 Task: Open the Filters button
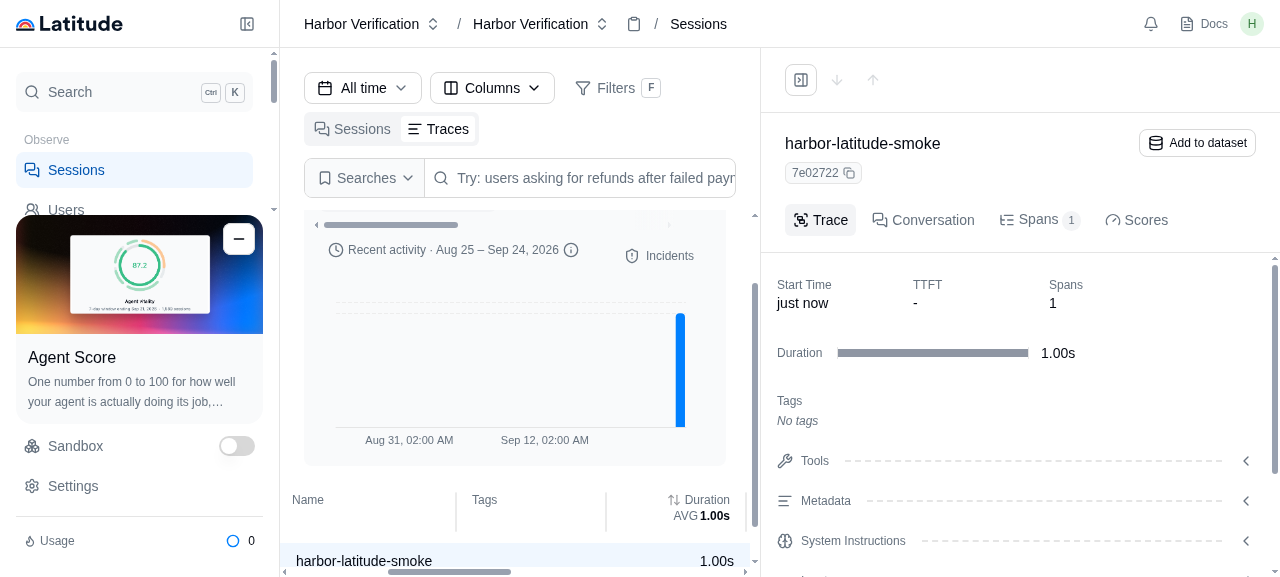617,88
